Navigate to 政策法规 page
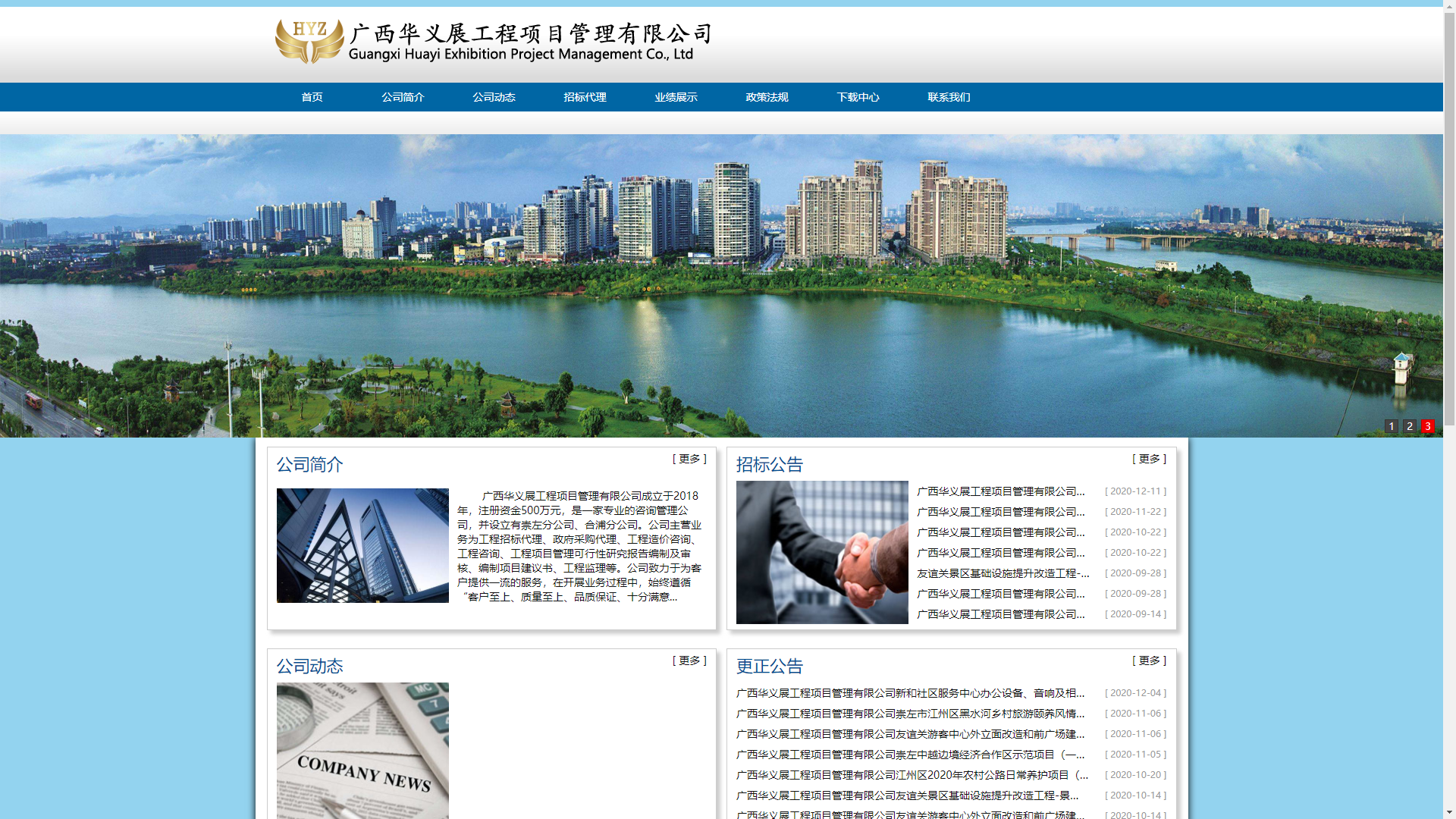 click(x=767, y=97)
